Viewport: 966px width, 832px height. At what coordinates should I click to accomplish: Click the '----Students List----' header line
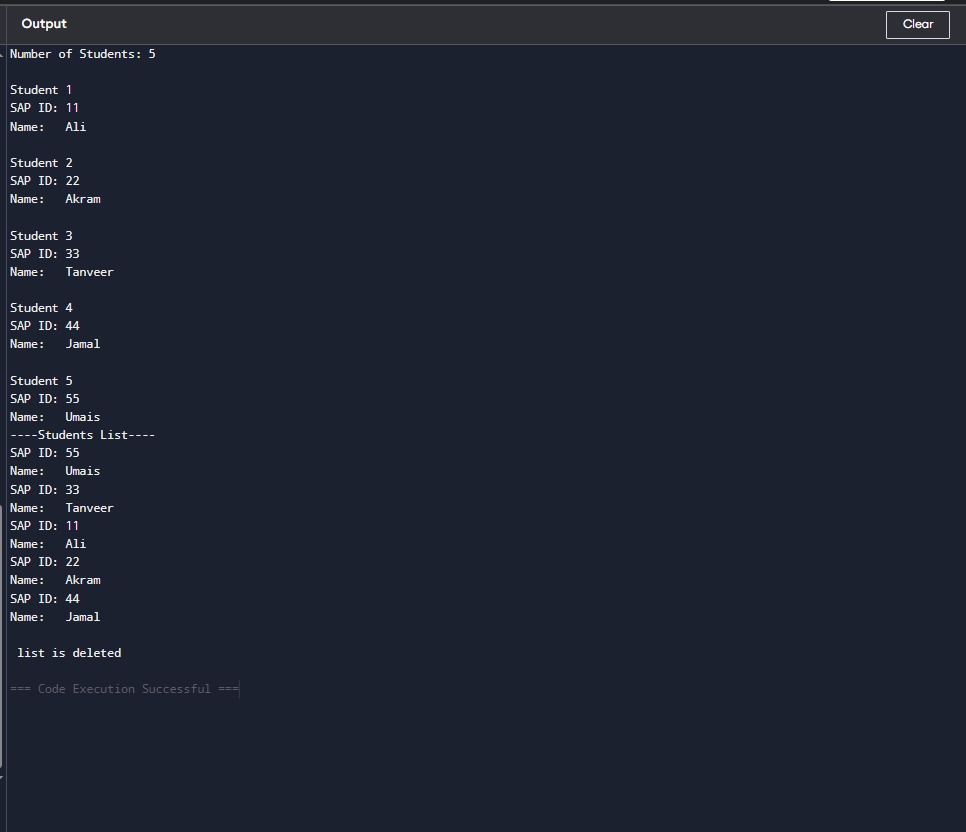[82, 435]
